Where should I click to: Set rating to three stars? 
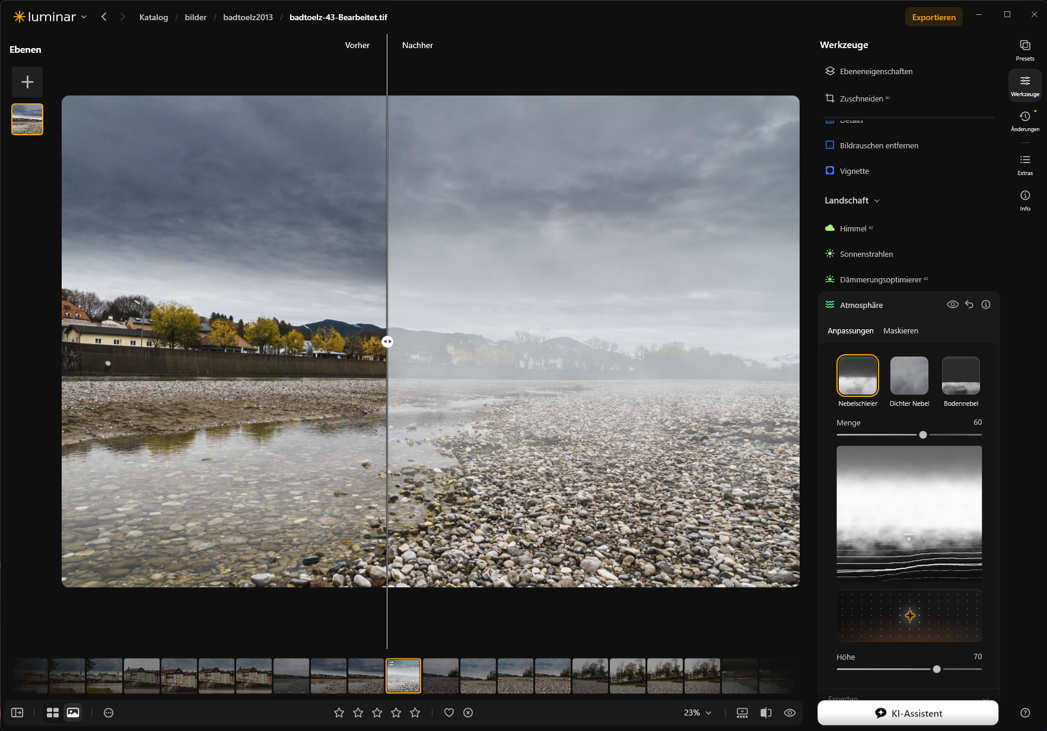click(x=377, y=712)
